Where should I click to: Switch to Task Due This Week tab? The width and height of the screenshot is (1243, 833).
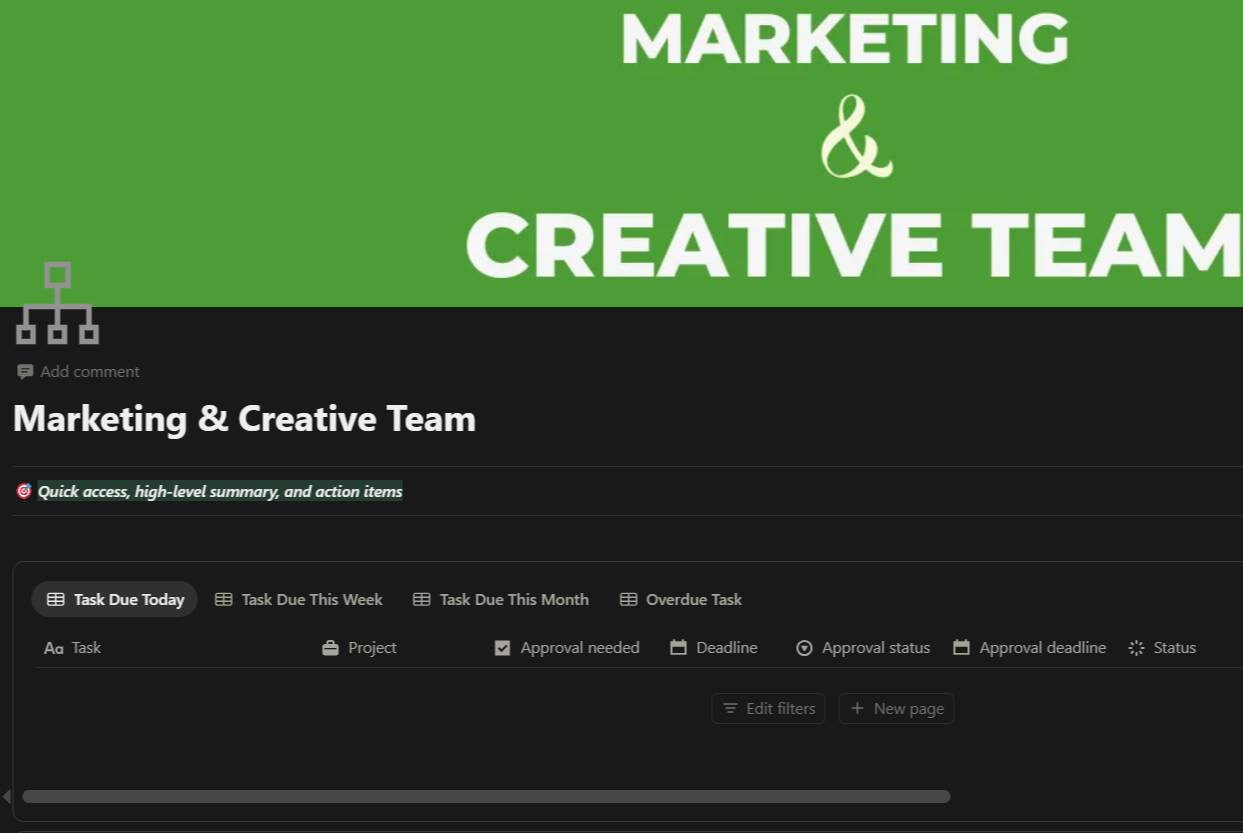(x=298, y=600)
